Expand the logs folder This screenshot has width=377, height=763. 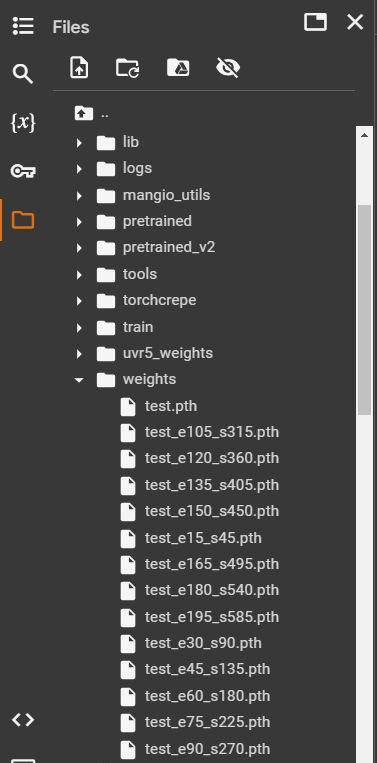[79, 169]
